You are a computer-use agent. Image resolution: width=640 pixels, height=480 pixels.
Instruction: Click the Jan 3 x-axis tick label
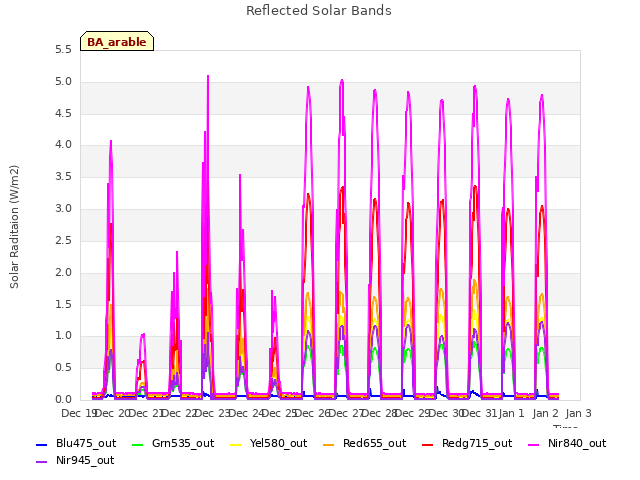(578, 413)
